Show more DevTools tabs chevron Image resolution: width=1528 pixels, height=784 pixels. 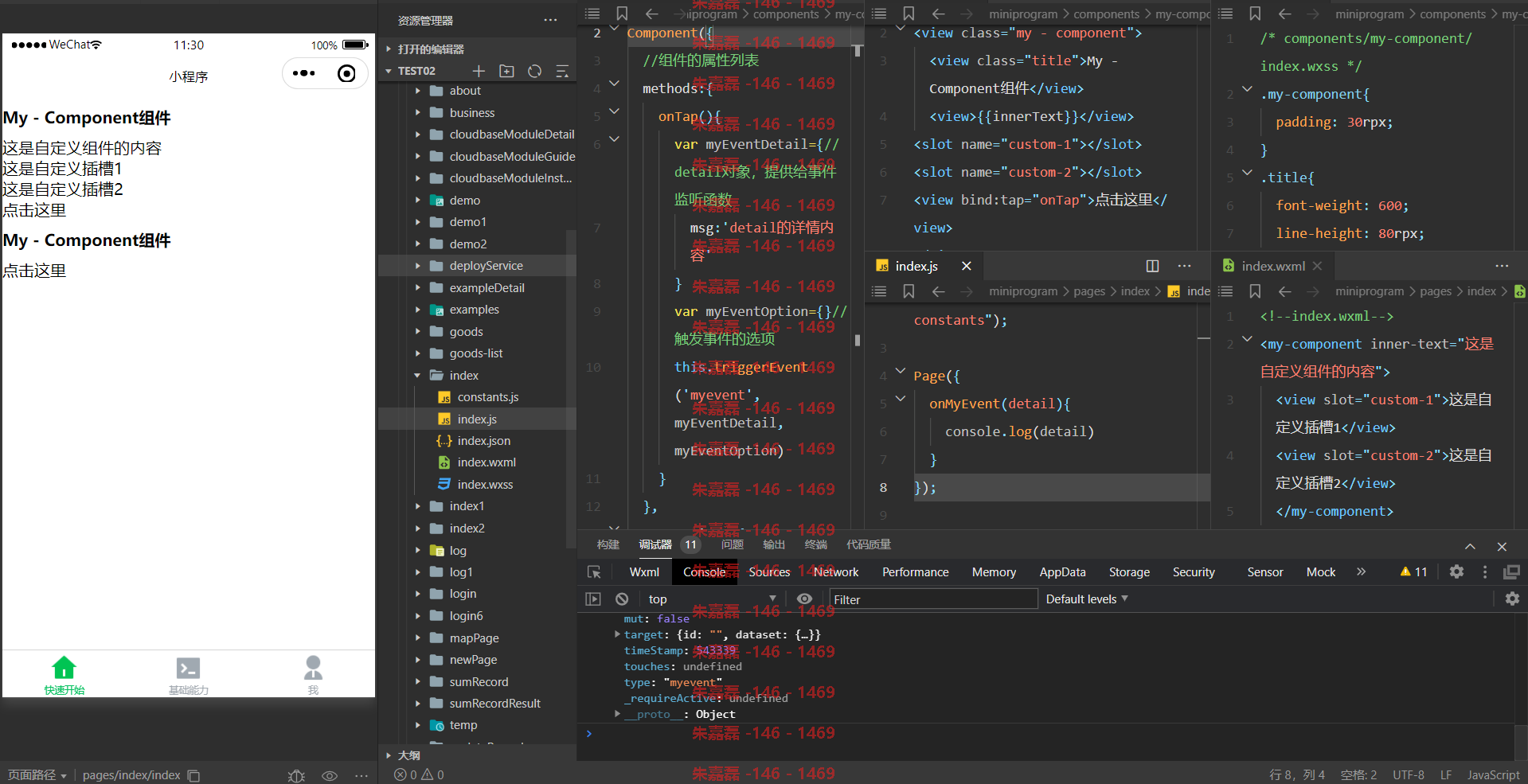pyautogui.click(x=1361, y=571)
